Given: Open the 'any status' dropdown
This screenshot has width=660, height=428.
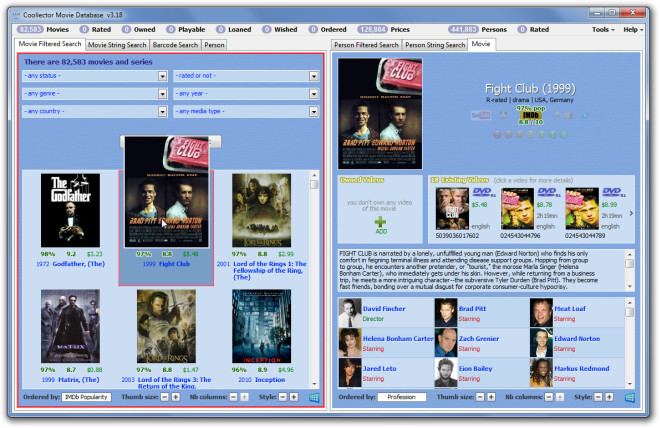Looking at the screenshot, I should pyautogui.click(x=95, y=76).
